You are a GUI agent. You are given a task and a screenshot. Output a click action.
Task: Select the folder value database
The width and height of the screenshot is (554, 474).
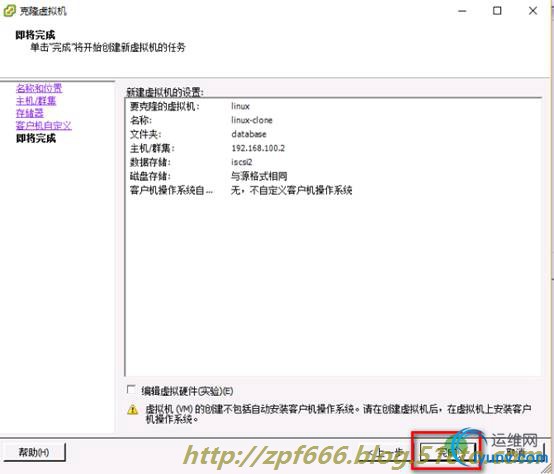pos(249,134)
